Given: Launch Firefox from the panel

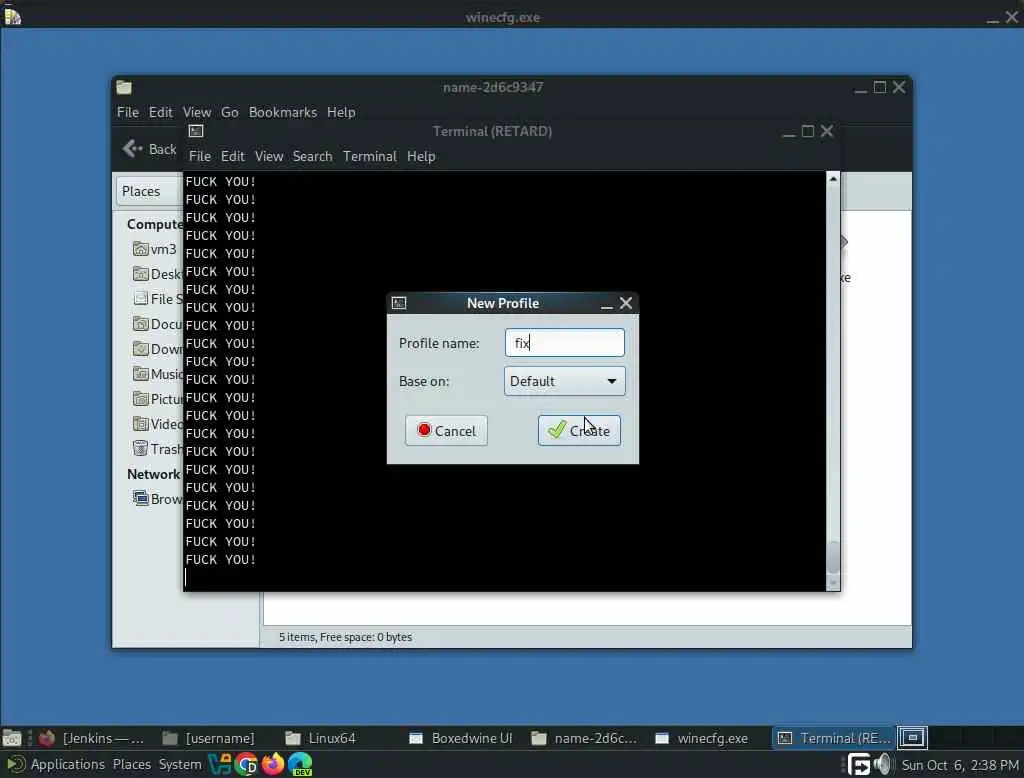Looking at the screenshot, I should [x=273, y=764].
